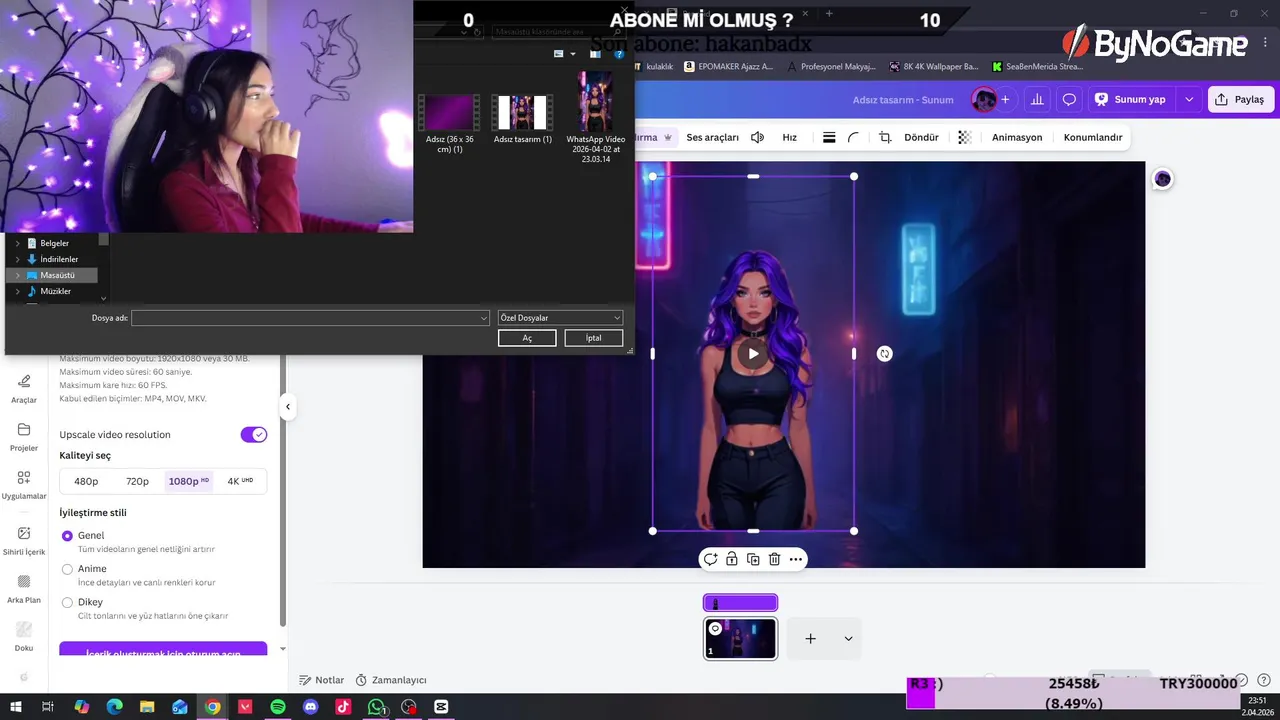Image resolution: width=1280 pixels, height=720 pixels.
Task: Open file type dropdown Özel Dosyalar
Action: pos(560,318)
